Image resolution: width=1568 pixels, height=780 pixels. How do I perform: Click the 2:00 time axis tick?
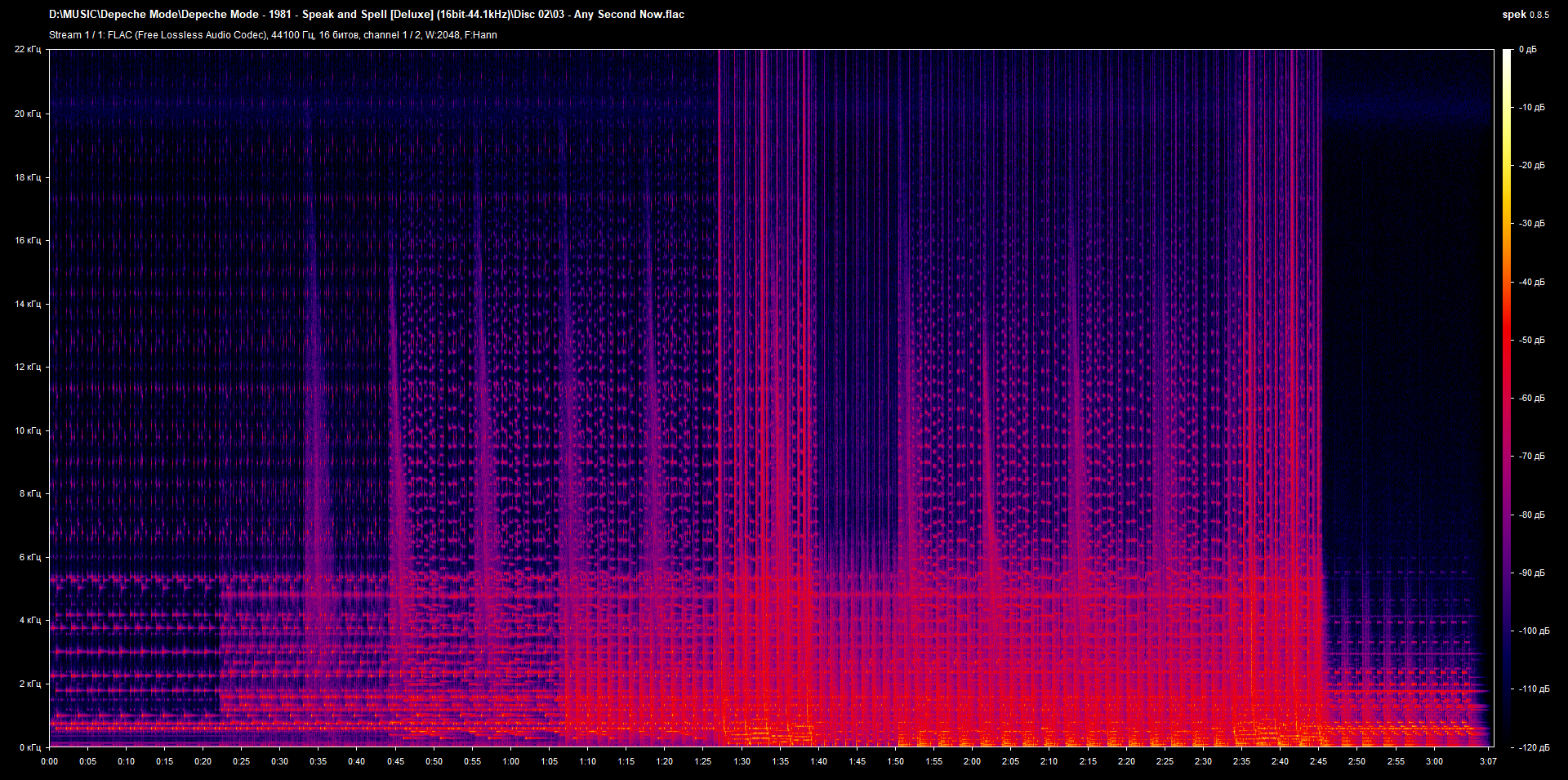click(972, 761)
